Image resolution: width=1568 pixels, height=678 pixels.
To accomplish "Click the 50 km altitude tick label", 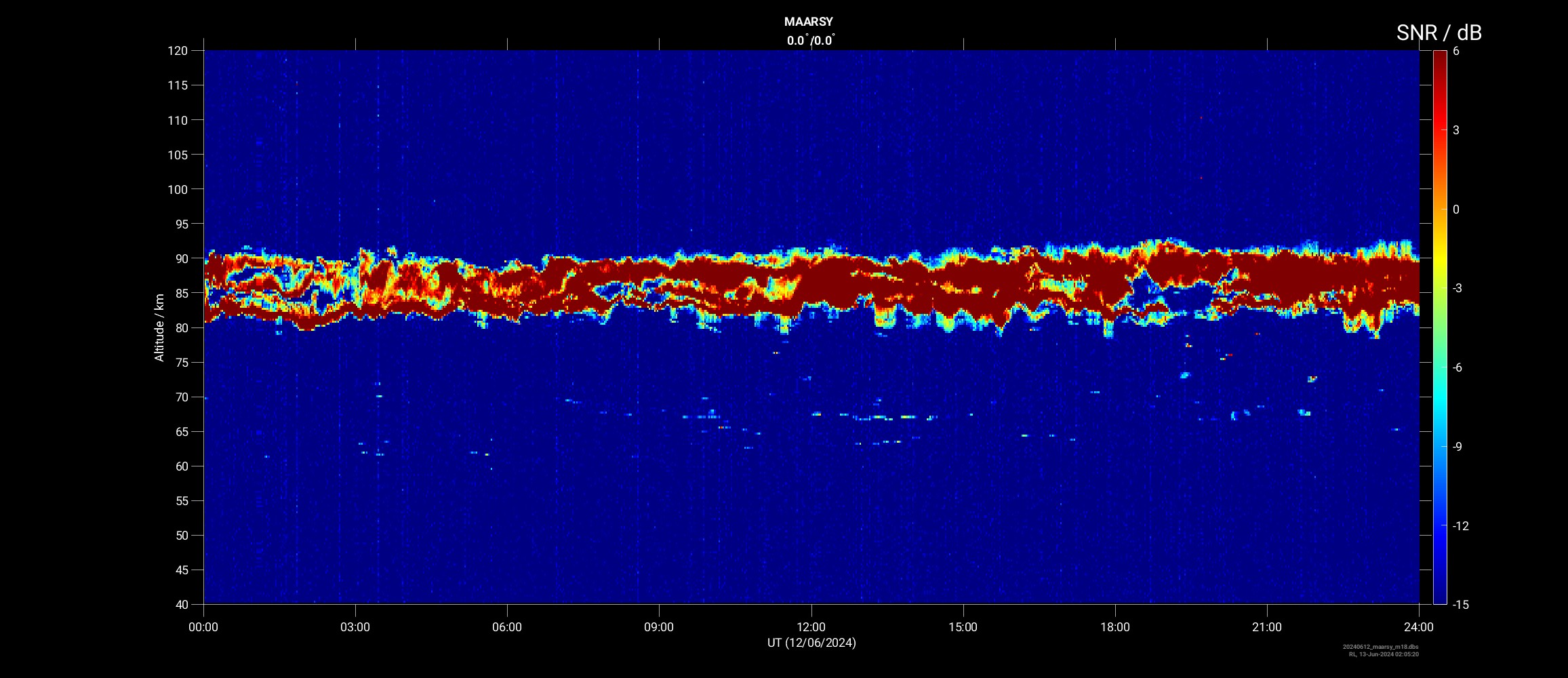I will (181, 536).
